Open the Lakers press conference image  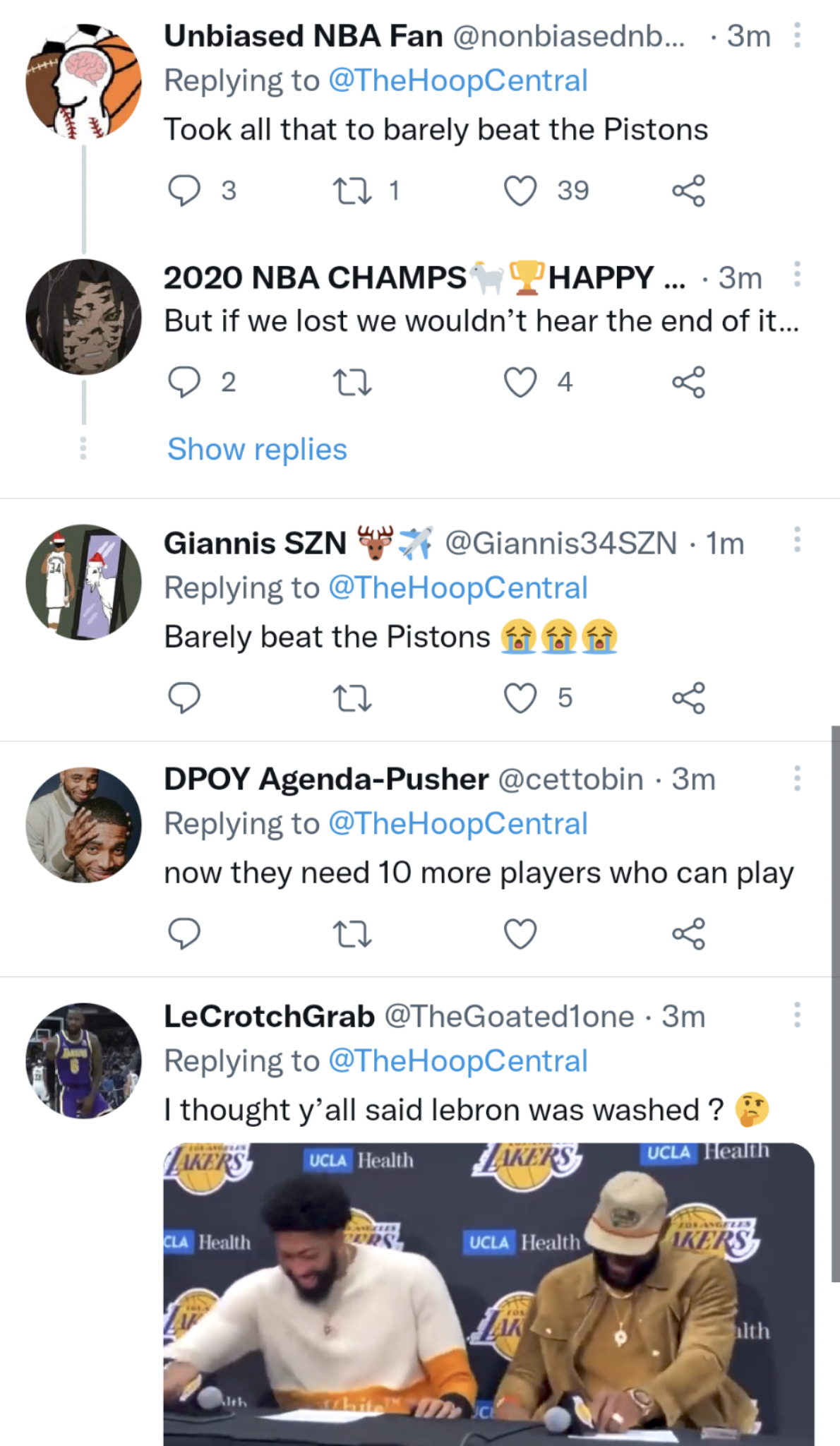coord(488,1292)
